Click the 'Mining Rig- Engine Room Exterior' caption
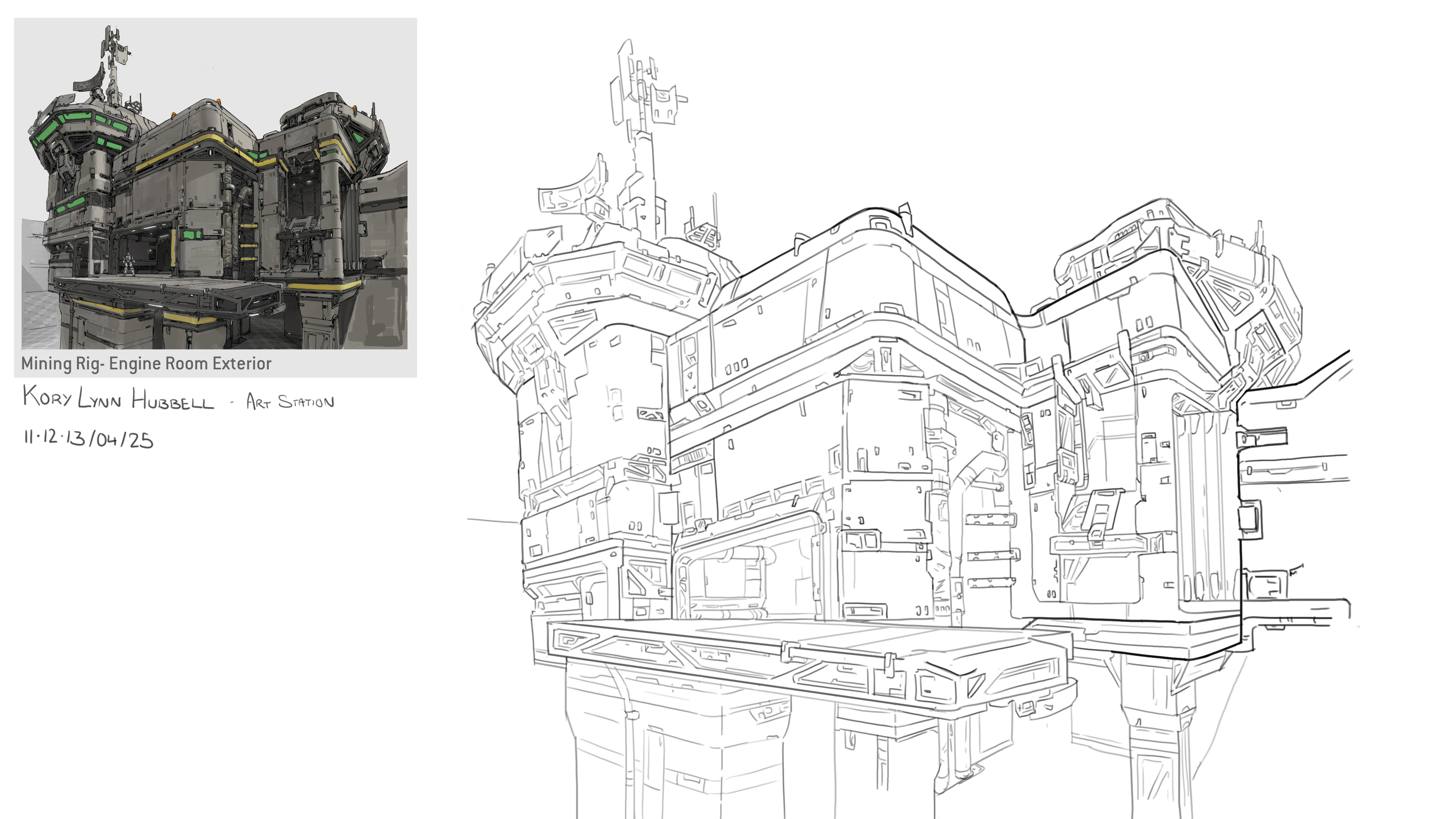The height and width of the screenshot is (819, 1456). tap(146, 364)
